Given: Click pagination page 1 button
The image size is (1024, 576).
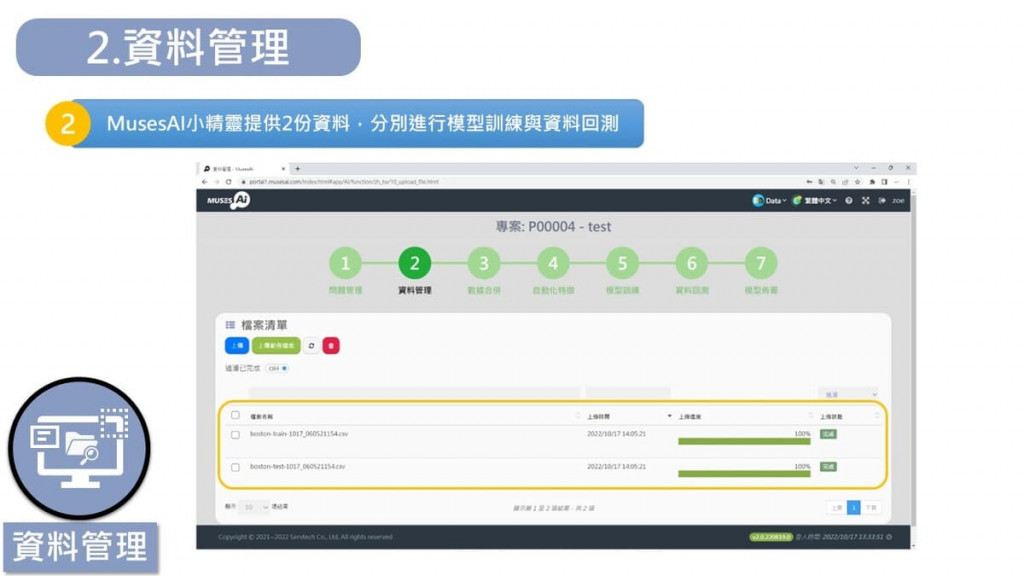Looking at the screenshot, I should [x=854, y=507].
